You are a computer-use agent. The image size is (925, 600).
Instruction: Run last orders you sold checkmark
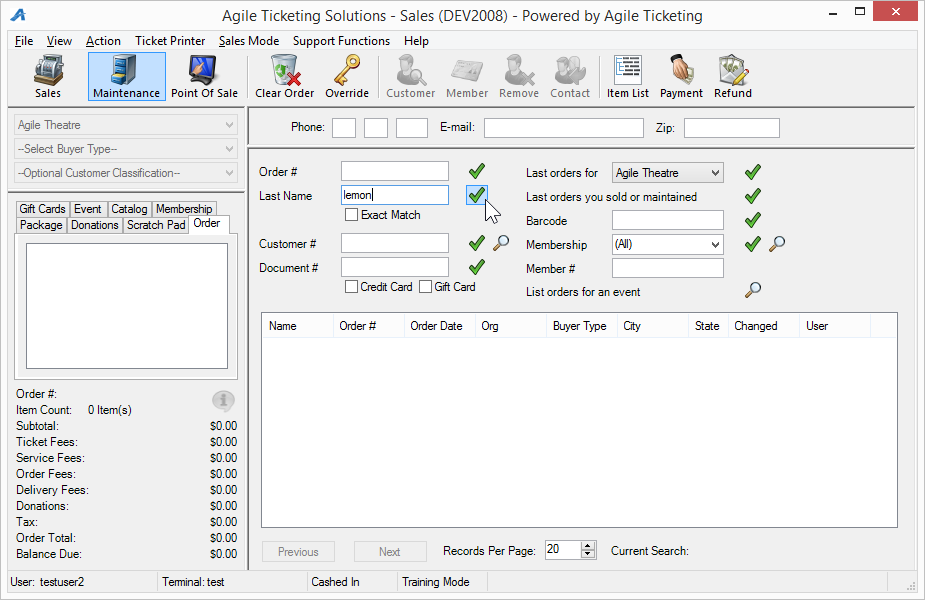click(x=753, y=196)
